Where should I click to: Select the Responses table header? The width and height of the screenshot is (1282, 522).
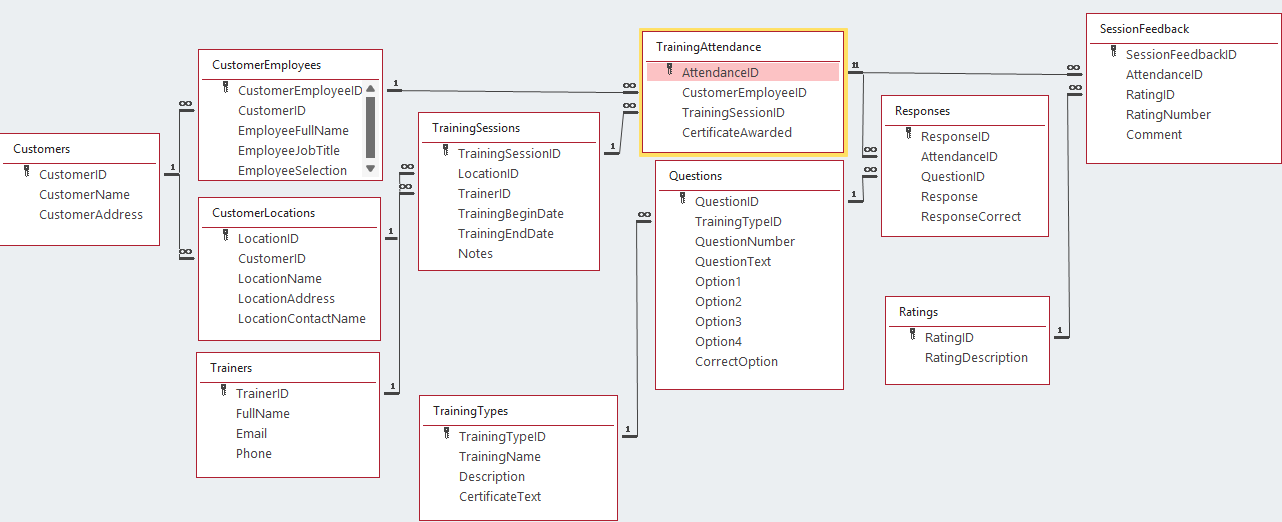click(x=923, y=111)
